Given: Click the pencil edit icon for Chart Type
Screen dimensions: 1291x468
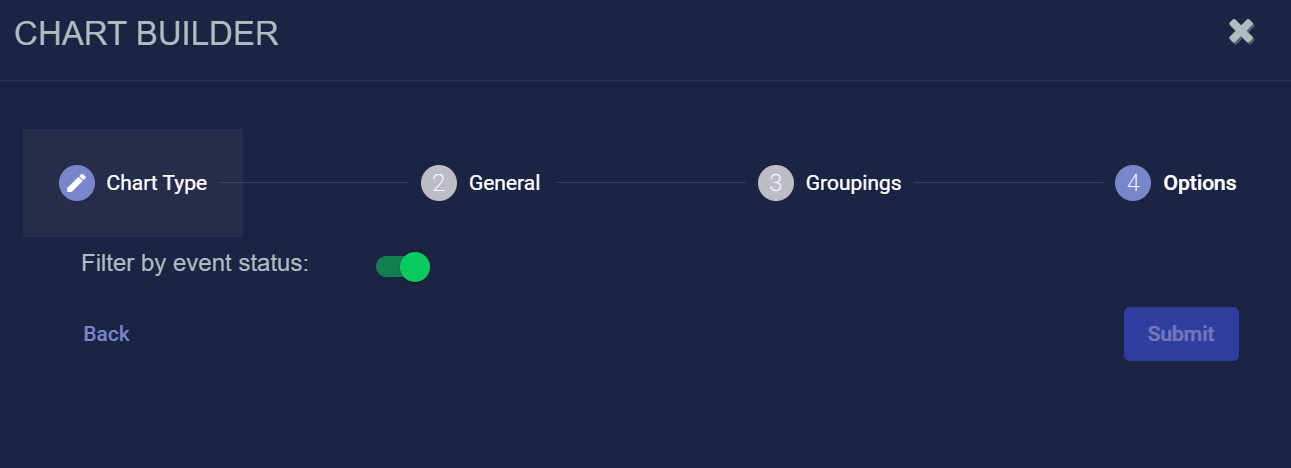Looking at the screenshot, I should pyautogui.click(x=77, y=183).
